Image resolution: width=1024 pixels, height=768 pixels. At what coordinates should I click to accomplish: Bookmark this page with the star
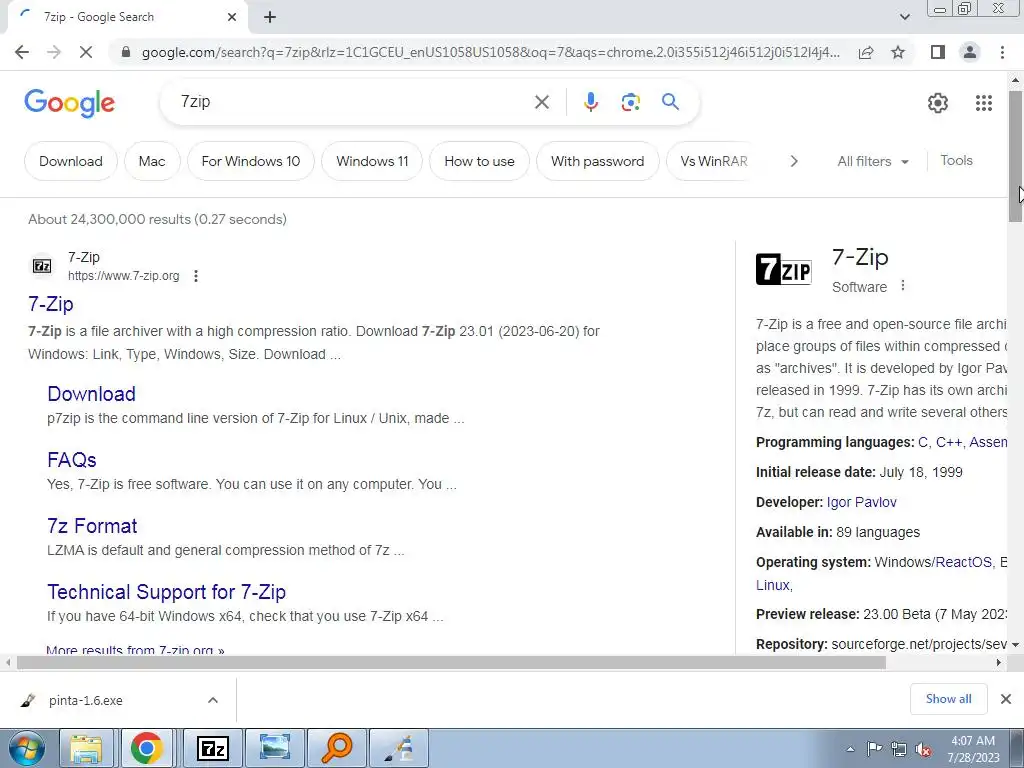coord(898,52)
